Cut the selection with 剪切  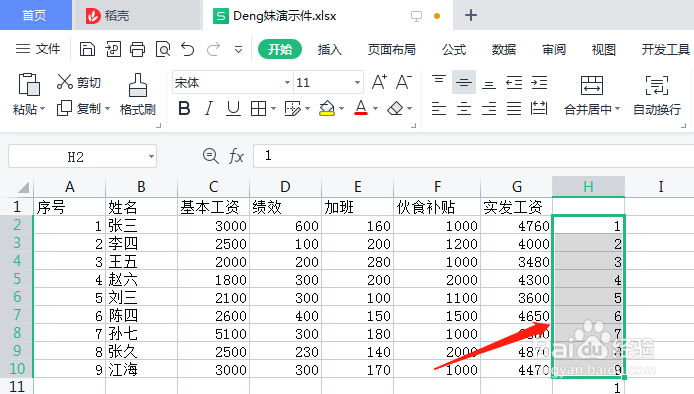click(x=79, y=82)
